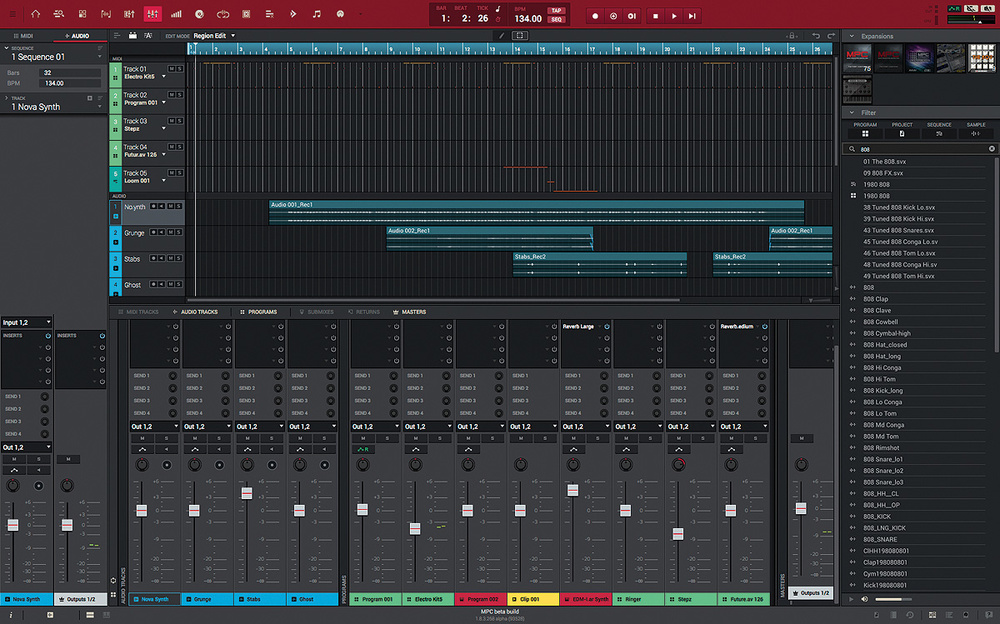The height and width of the screenshot is (624, 1000).
Task: Select the Ringer channel label
Action: click(x=639, y=599)
